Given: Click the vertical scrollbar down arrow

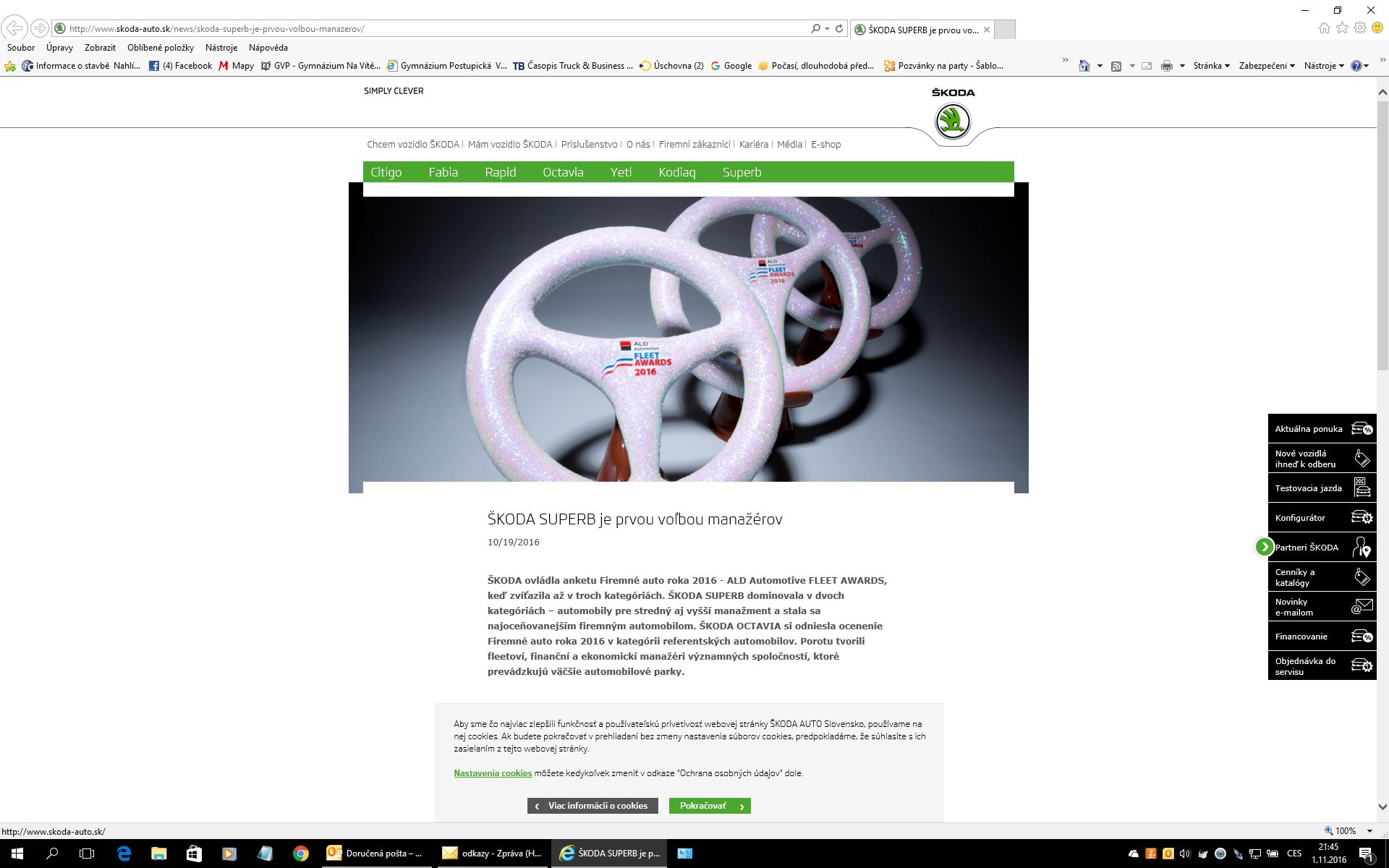Looking at the screenshot, I should [x=1382, y=807].
